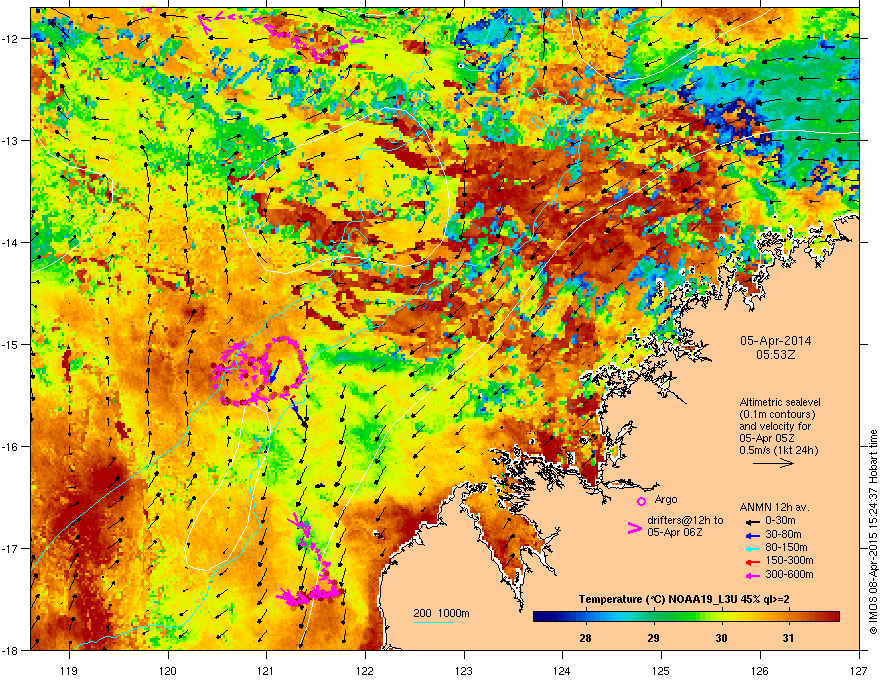Click the colorbar tick label '29'

click(653, 638)
